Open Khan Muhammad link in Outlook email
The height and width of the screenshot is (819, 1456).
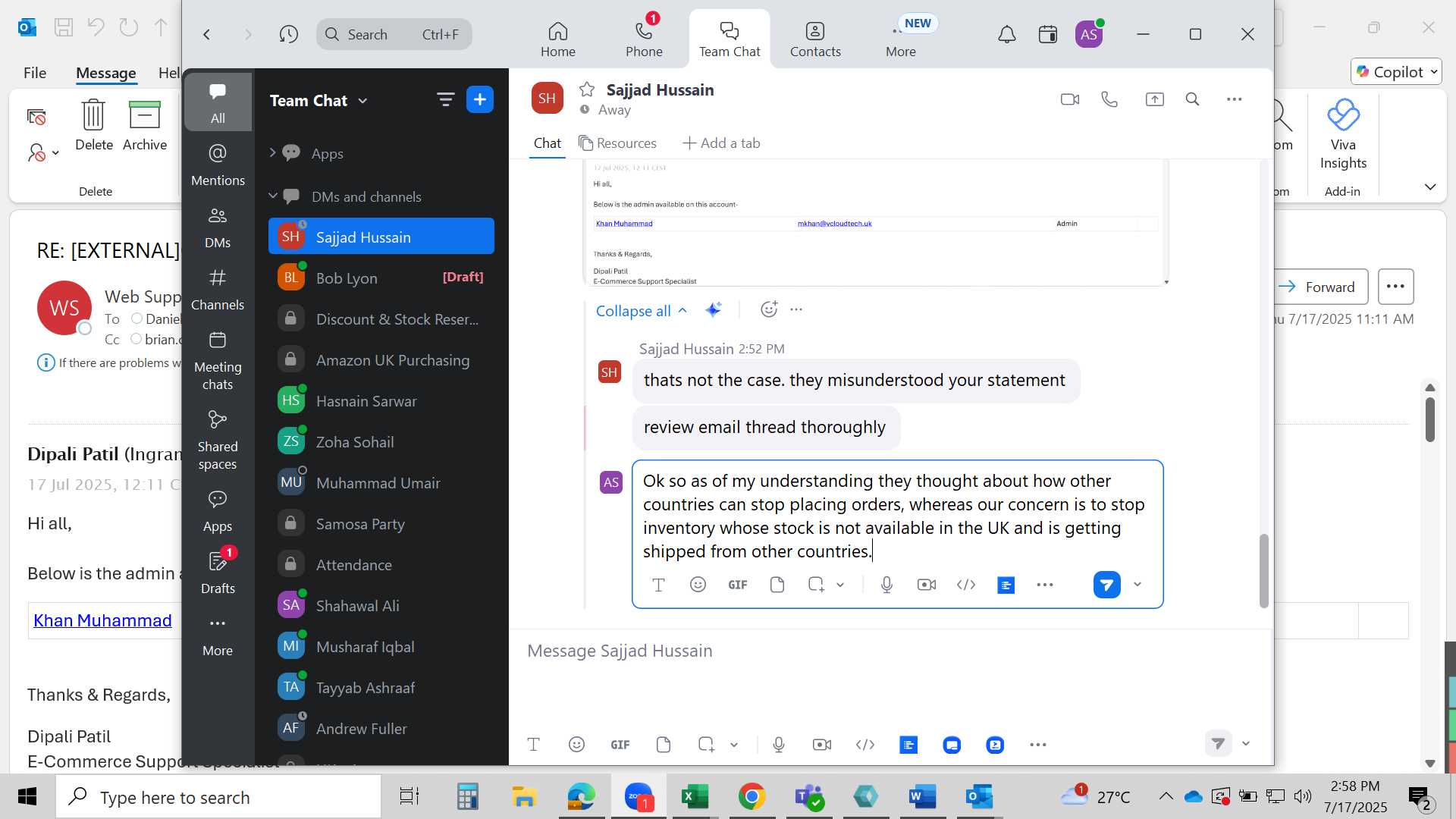tap(102, 620)
